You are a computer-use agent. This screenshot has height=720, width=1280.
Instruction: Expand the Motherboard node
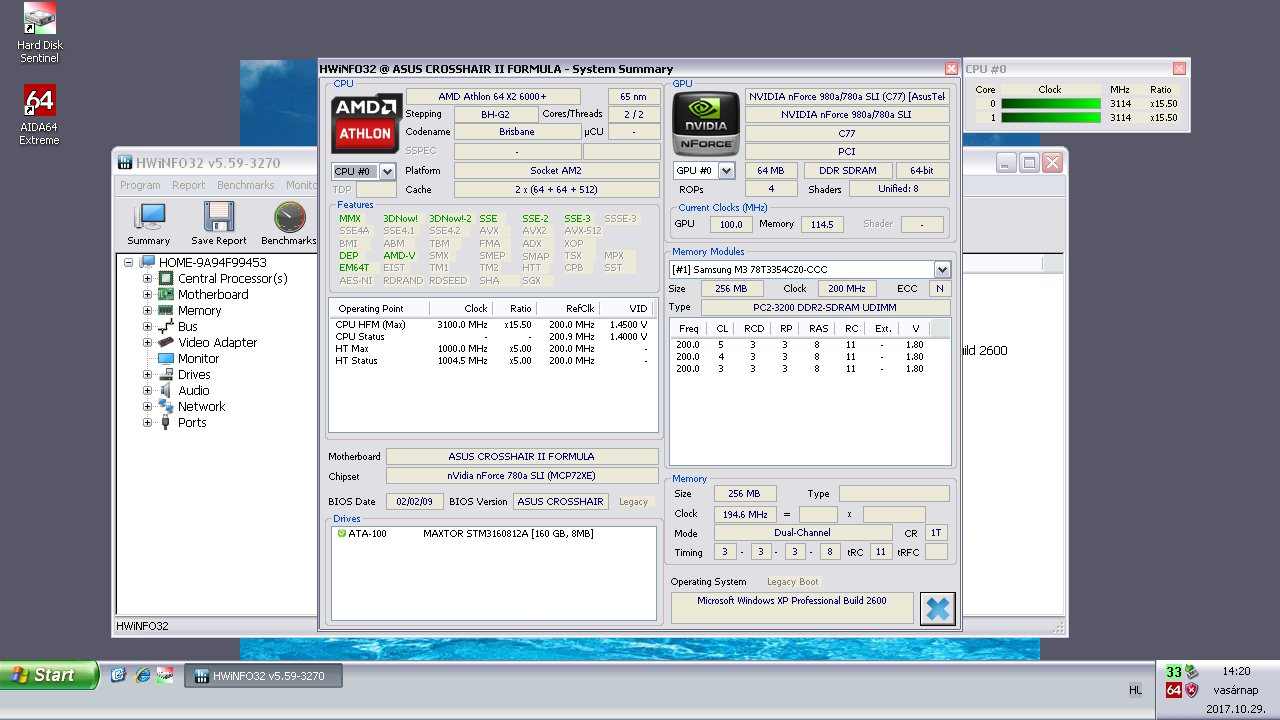[x=147, y=294]
